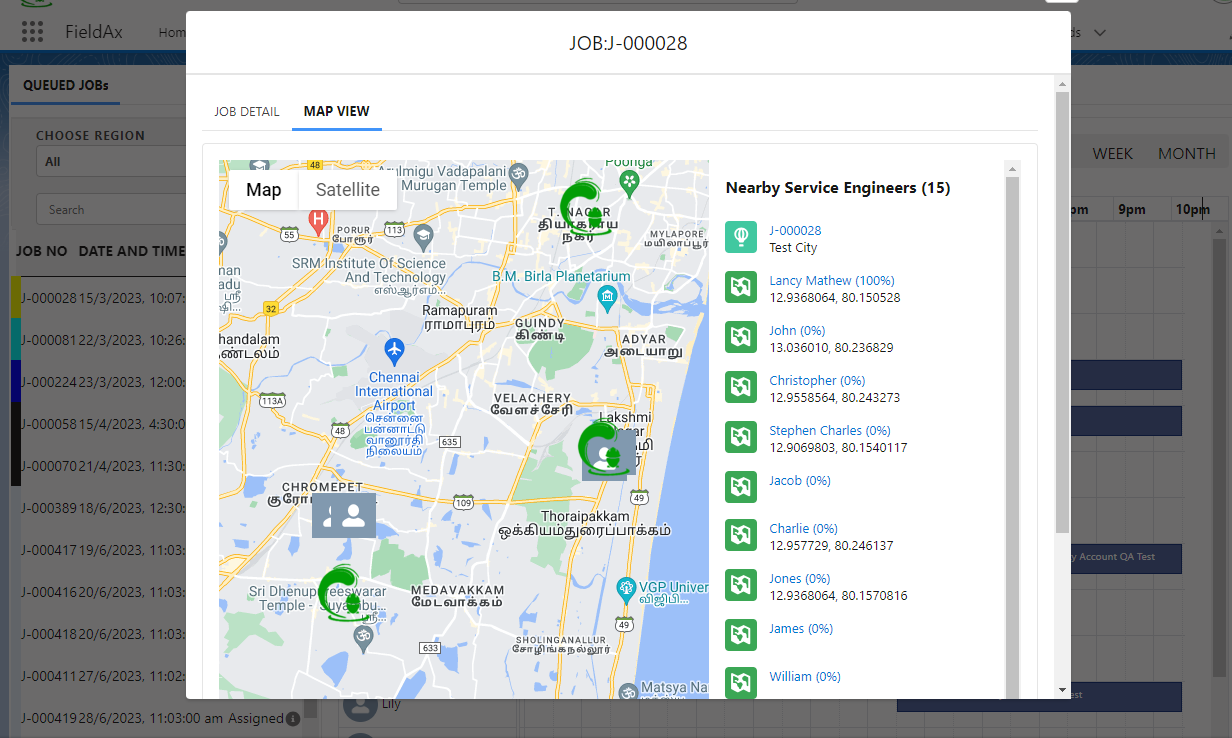Click the J-000028 job pin icon
1232x738 pixels.
click(x=741, y=237)
